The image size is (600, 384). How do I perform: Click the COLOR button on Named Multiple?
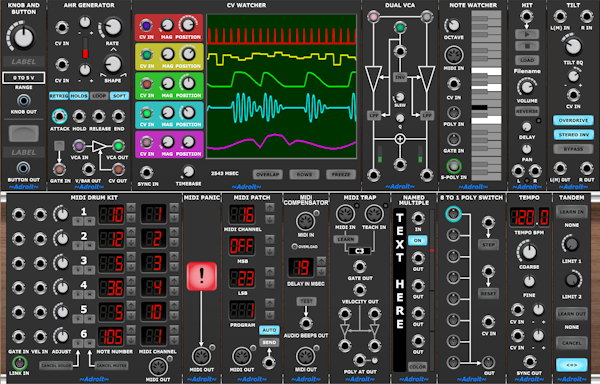click(417, 366)
